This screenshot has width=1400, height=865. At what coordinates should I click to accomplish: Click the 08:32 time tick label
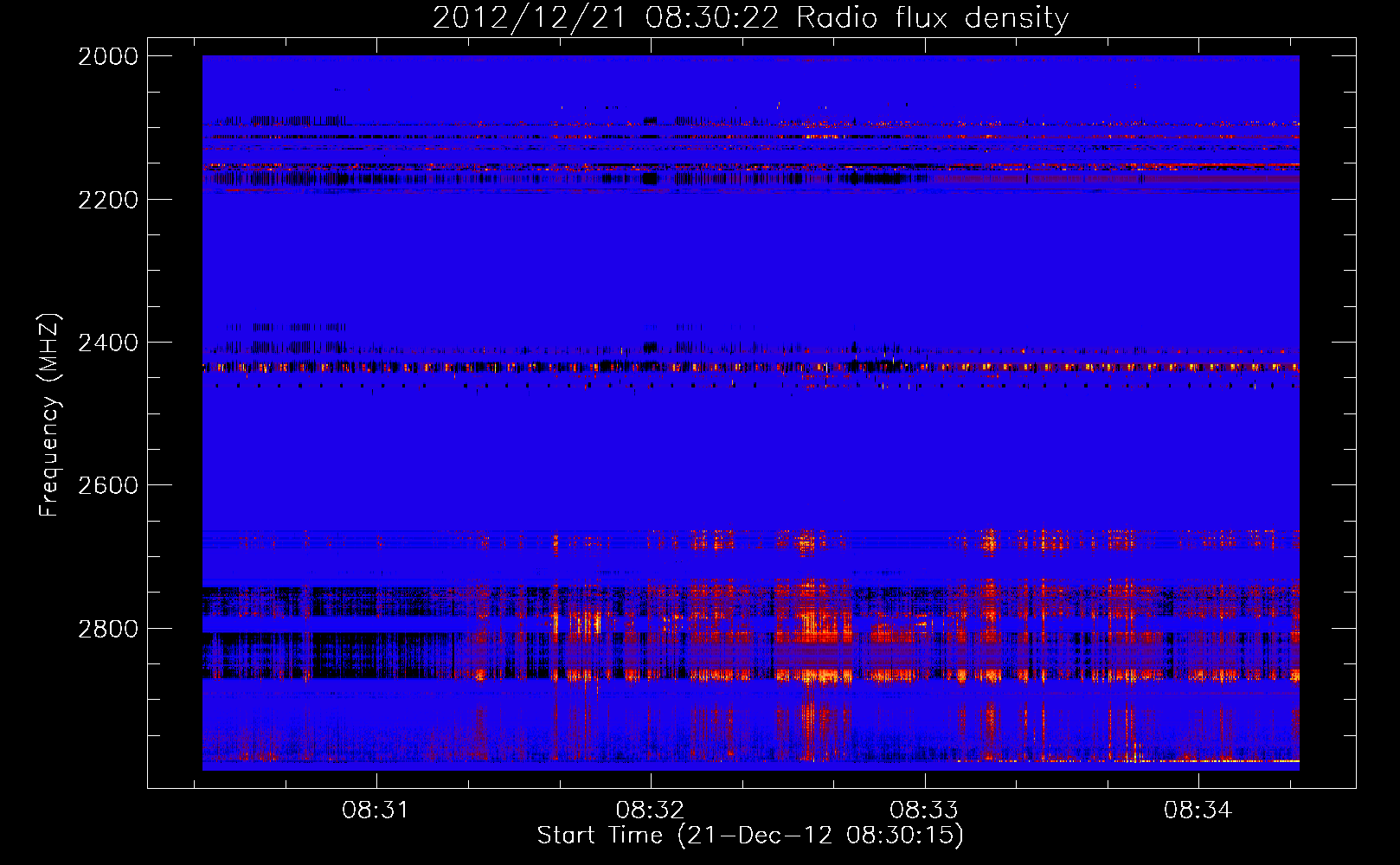[x=650, y=811]
